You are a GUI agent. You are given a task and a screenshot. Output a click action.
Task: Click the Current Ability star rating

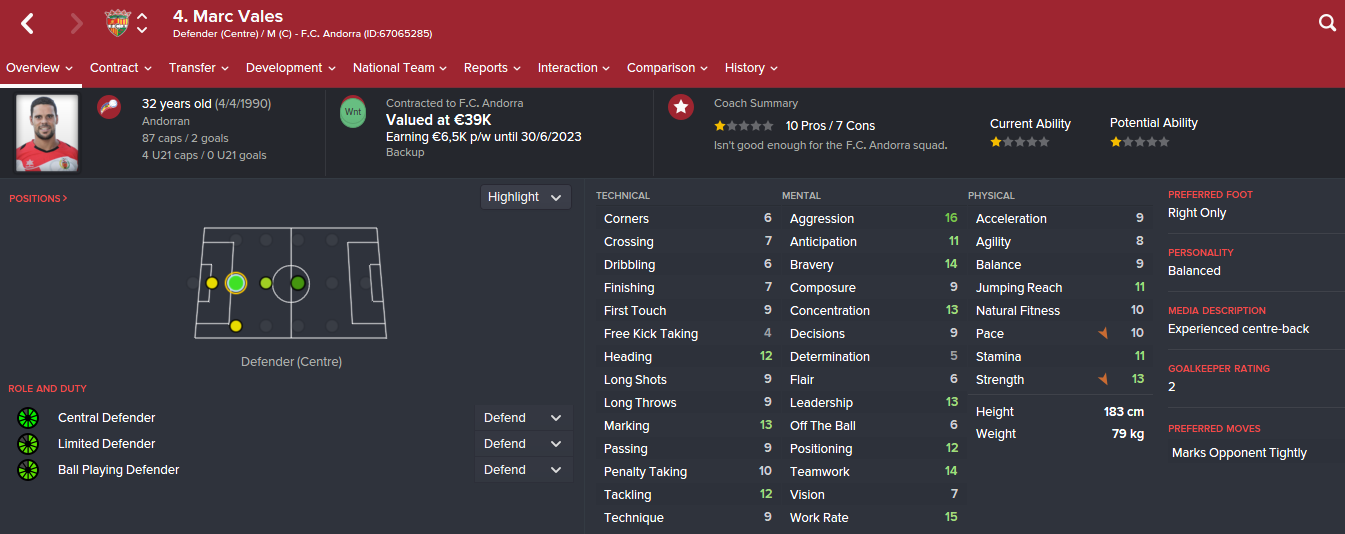[1020, 143]
